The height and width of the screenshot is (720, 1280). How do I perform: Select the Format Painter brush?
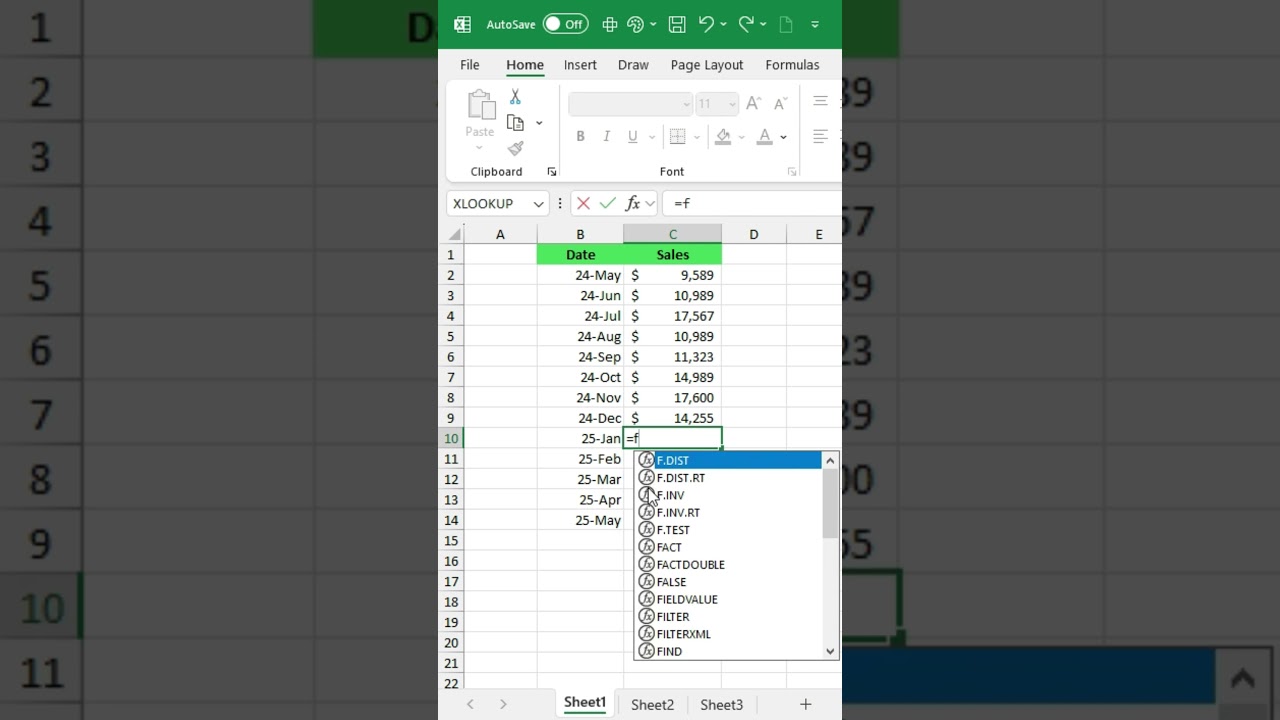515,149
